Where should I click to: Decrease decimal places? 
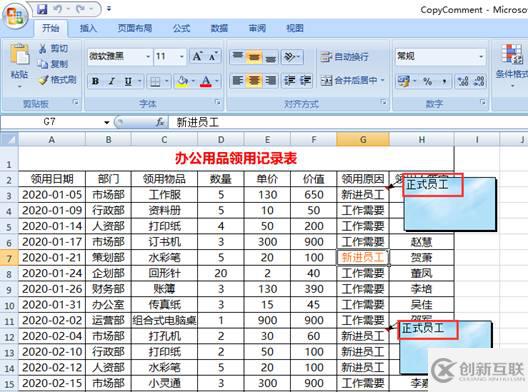pyautogui.click(x=479, y=81)
